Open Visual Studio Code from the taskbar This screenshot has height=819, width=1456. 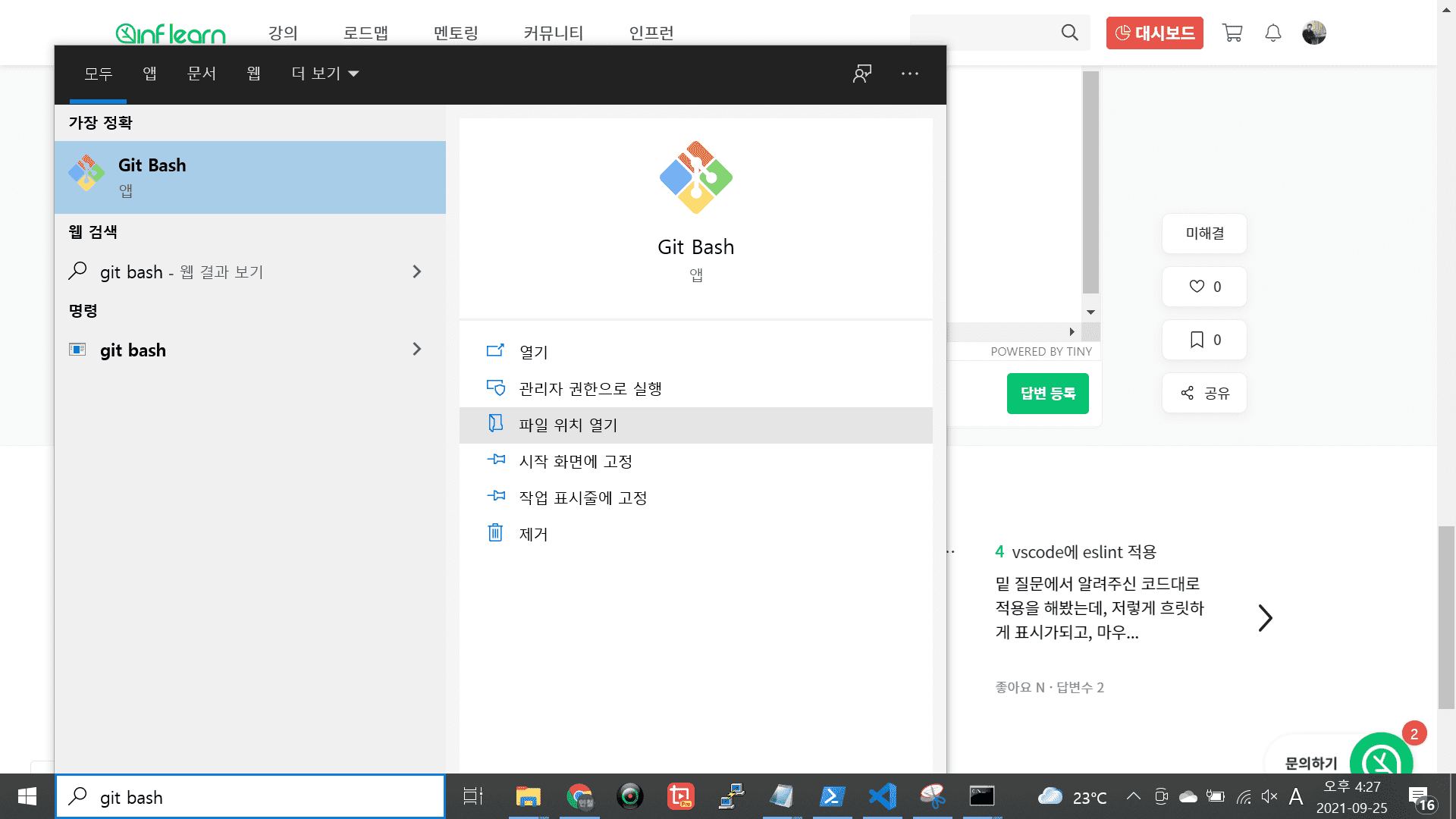[883, 796]
